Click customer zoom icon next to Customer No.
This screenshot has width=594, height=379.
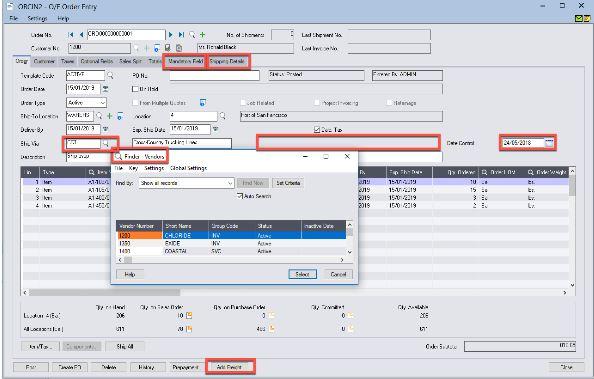pos(156,48)
